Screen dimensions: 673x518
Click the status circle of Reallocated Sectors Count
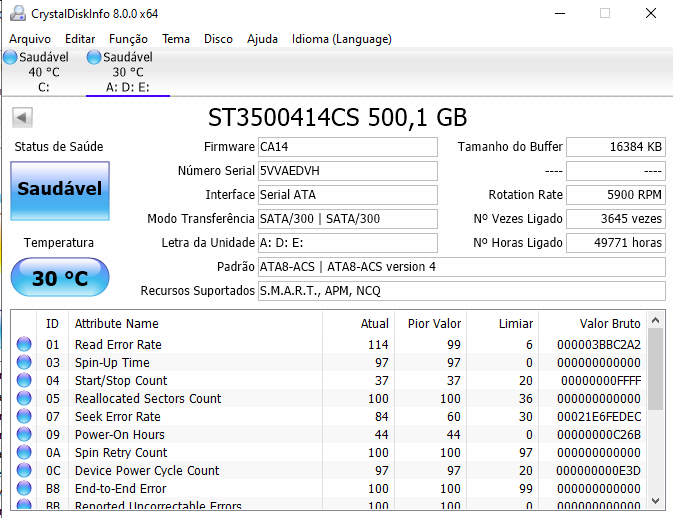pos(24,398)
